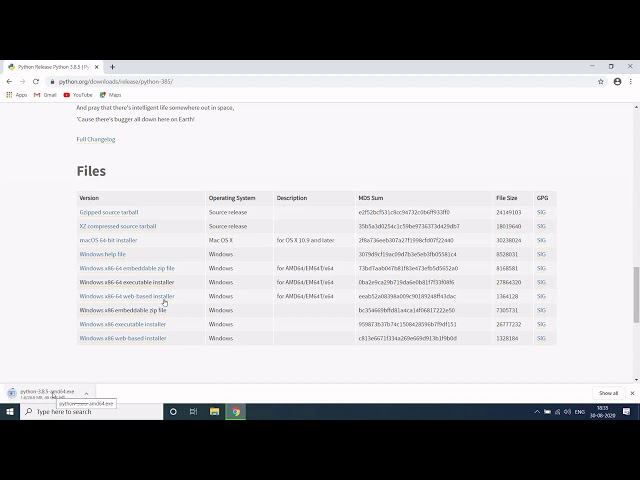Viewport: 640px width, 480px height.
Task: Click the Chrome taskbar icon
Action: [236, 411]
